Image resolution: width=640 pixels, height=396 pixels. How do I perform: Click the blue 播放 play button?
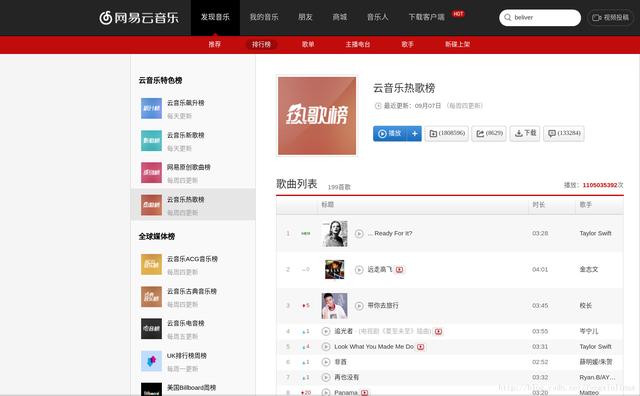coord(390,133)
